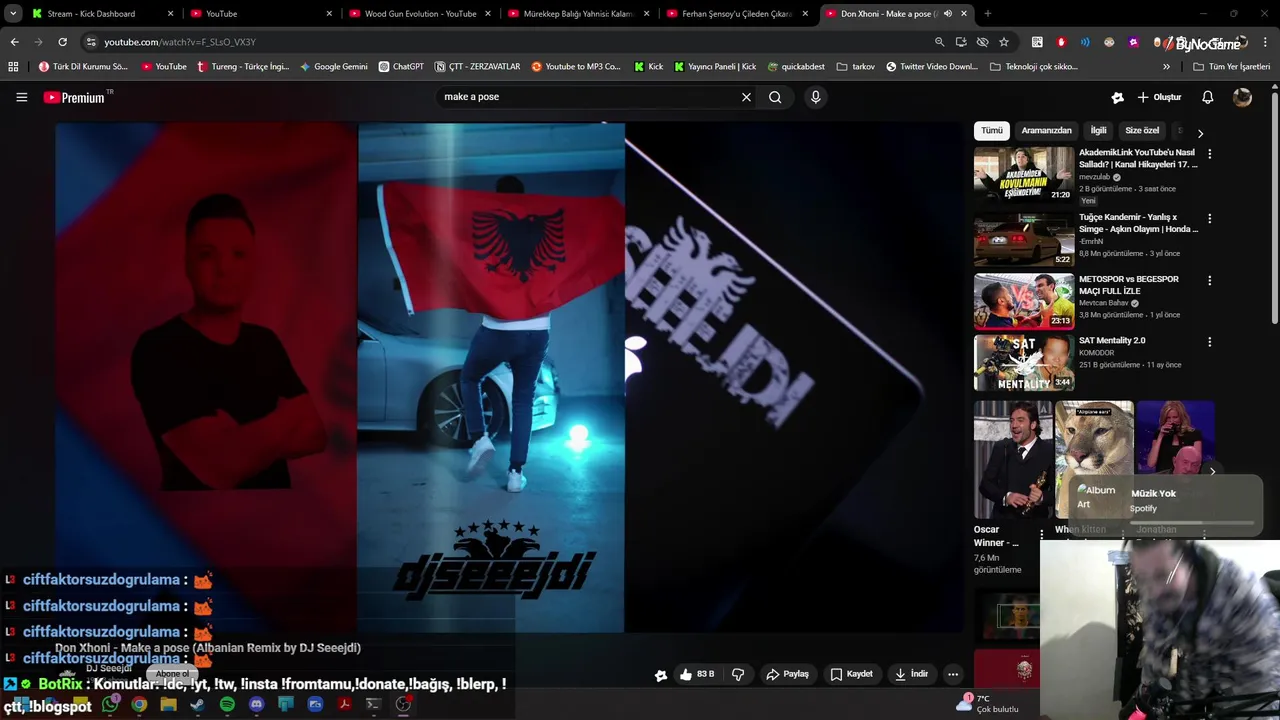1280x720 pixels.
Task: Open the ChatGPT bookmark
Action: (x=401, y=67)
